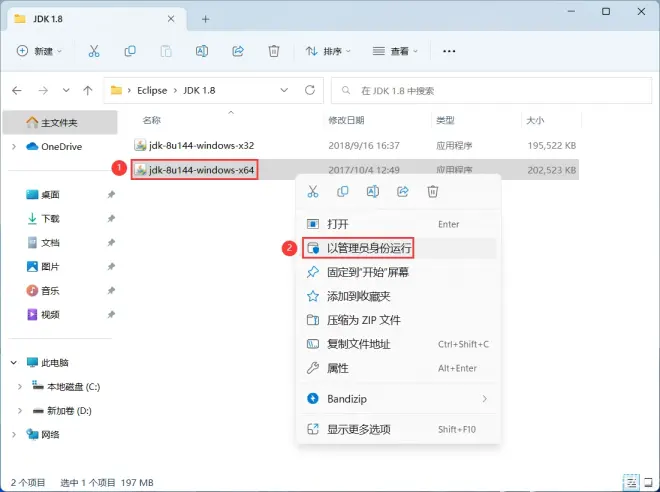Screen dimensions: 660x492
Task: Click the Cut scissors icon in the context menu
Action: (313, 191)
